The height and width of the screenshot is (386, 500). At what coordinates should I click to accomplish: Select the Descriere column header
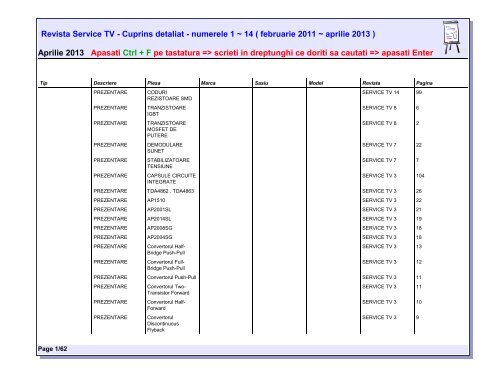[105, 83]
